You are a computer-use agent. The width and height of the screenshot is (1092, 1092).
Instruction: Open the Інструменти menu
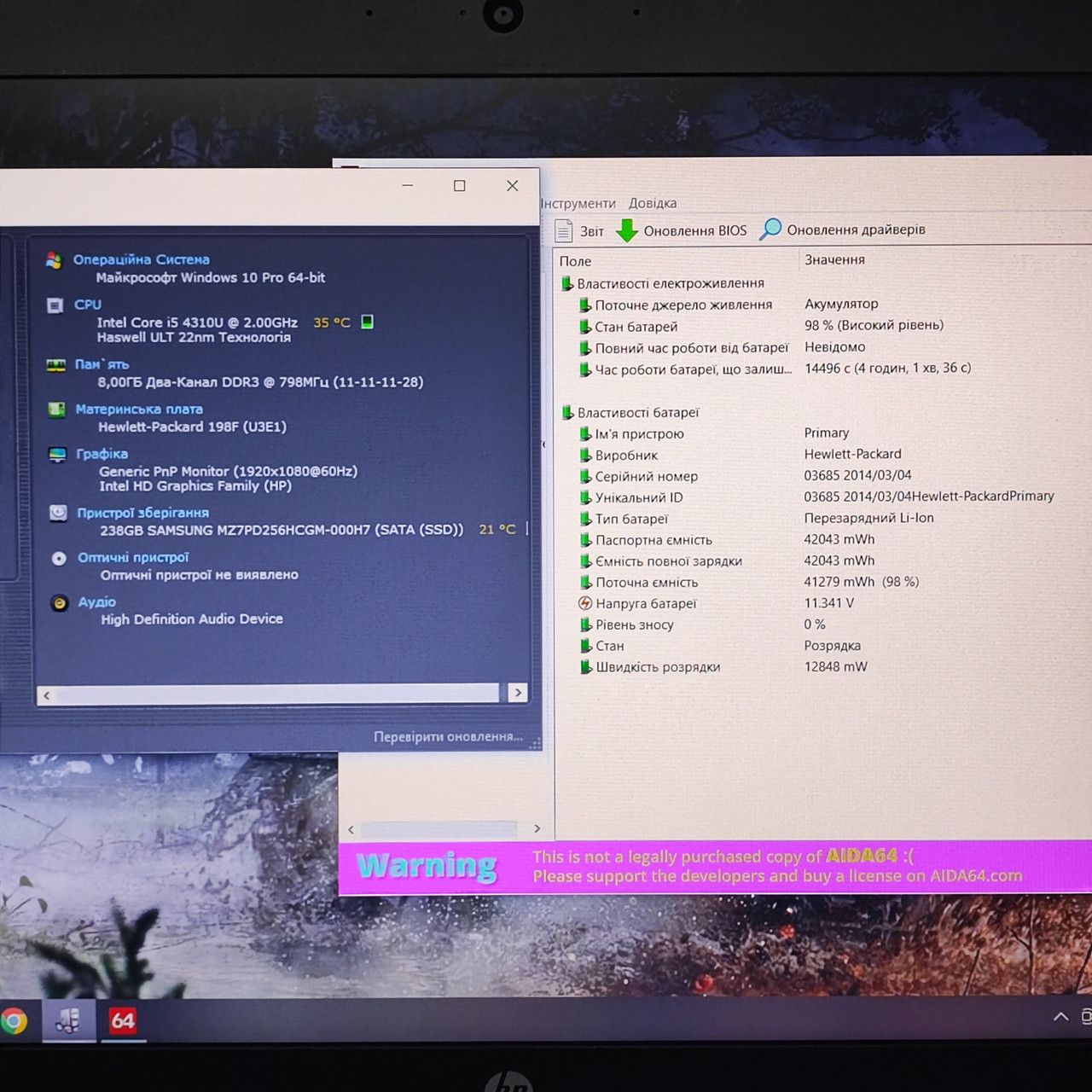(578, 203)
